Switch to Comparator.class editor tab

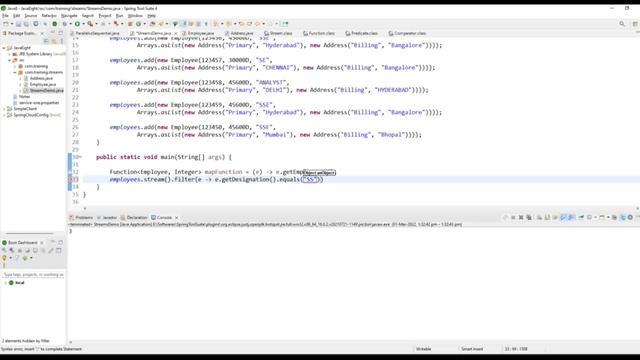409,33
